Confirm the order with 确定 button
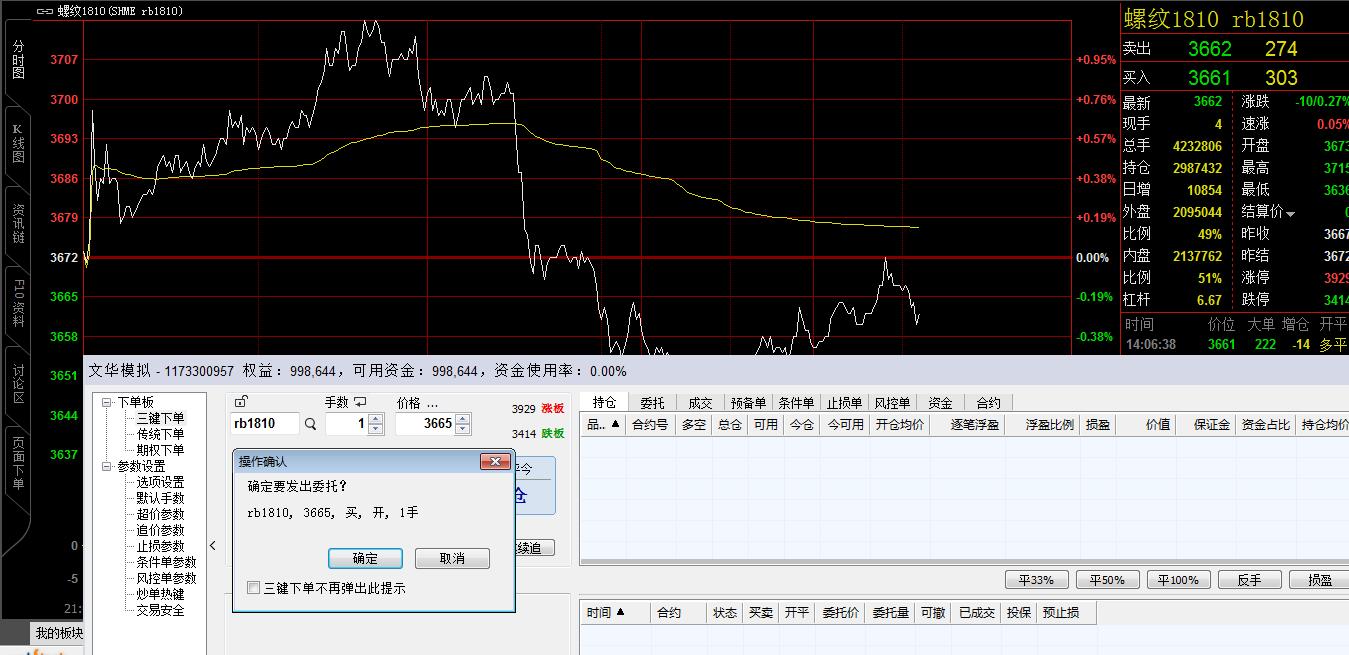Screen dimensions: 1349x655 coord(365,558)
